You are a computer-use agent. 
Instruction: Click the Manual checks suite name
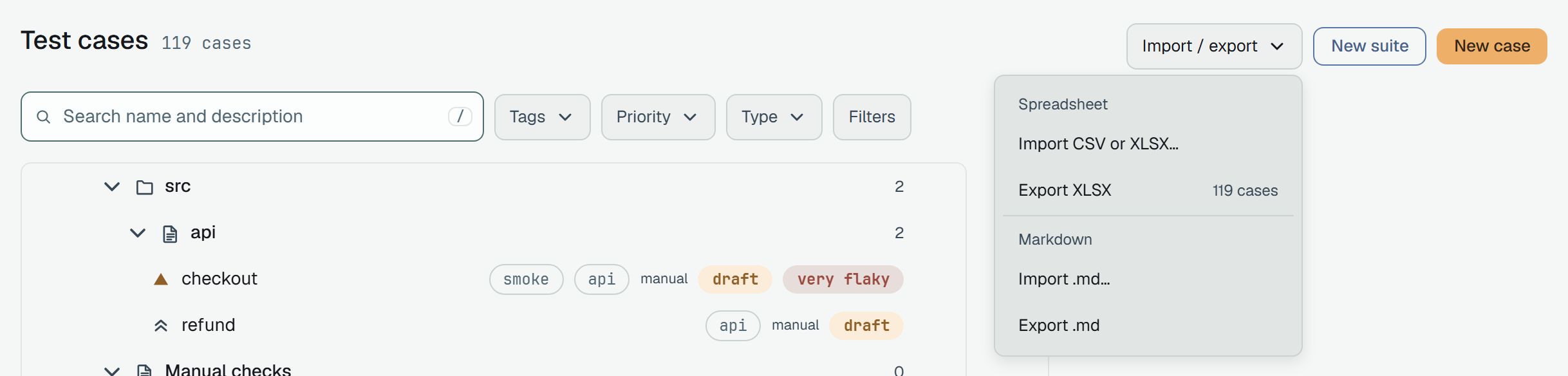(228, 370)
